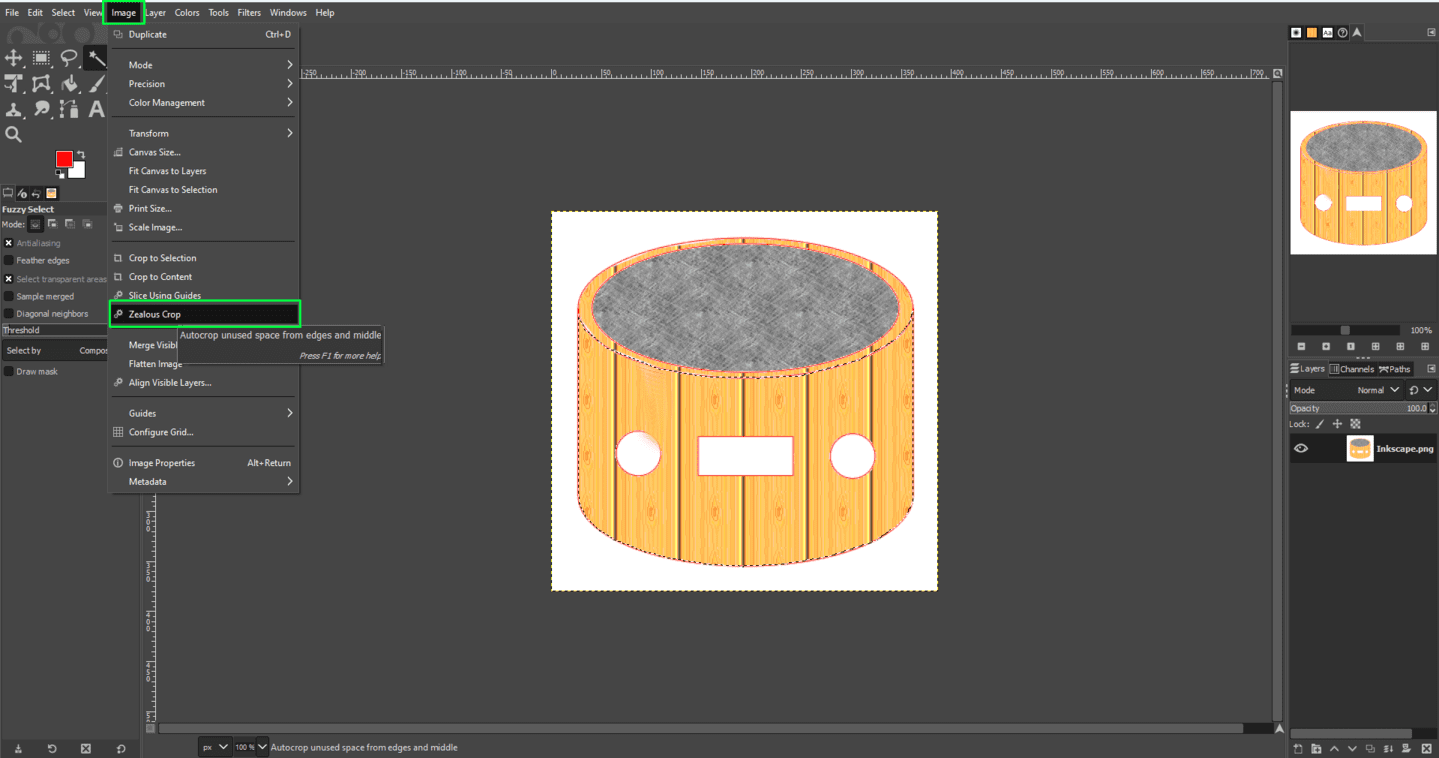Switch to the Channels tab
This screenshot has height=758, width=1439.
(1352, 369)
